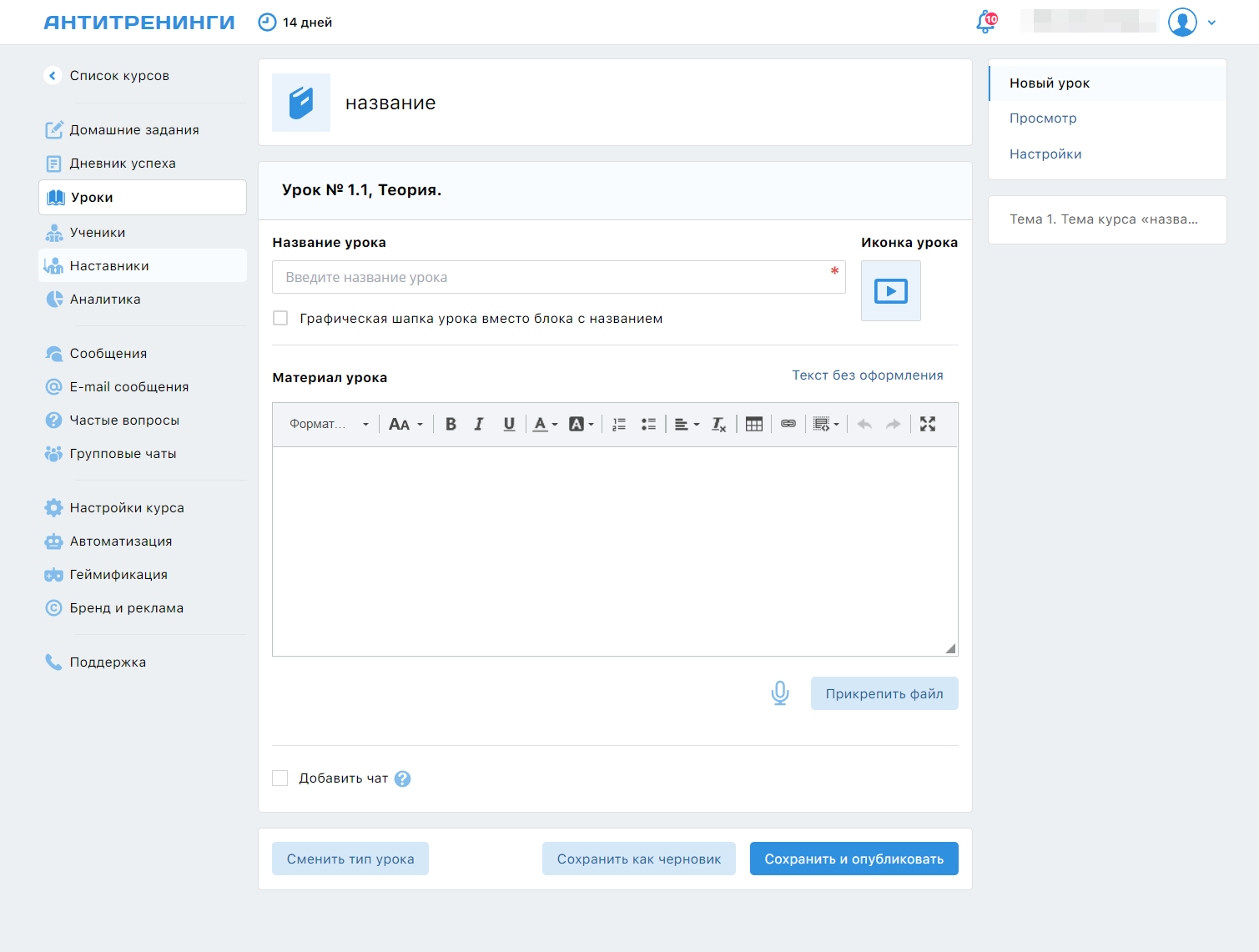
Task: Insert a table into lesson material
Action: [753, 425]
